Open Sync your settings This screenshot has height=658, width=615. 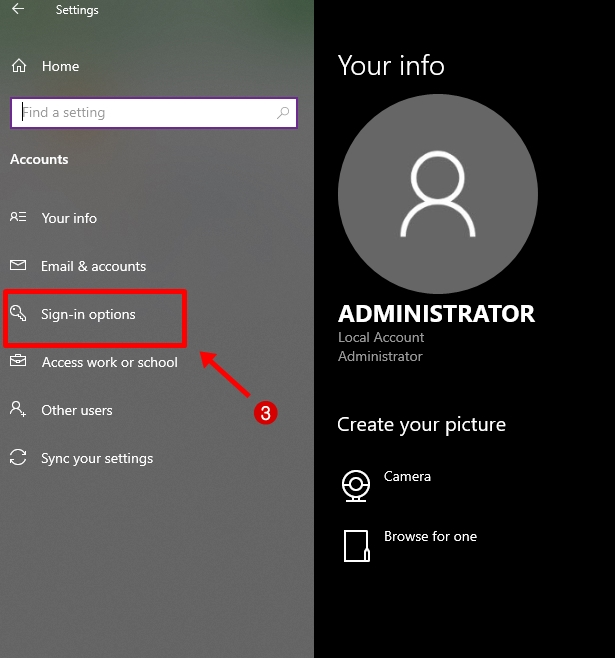click(x=97, y=458)
